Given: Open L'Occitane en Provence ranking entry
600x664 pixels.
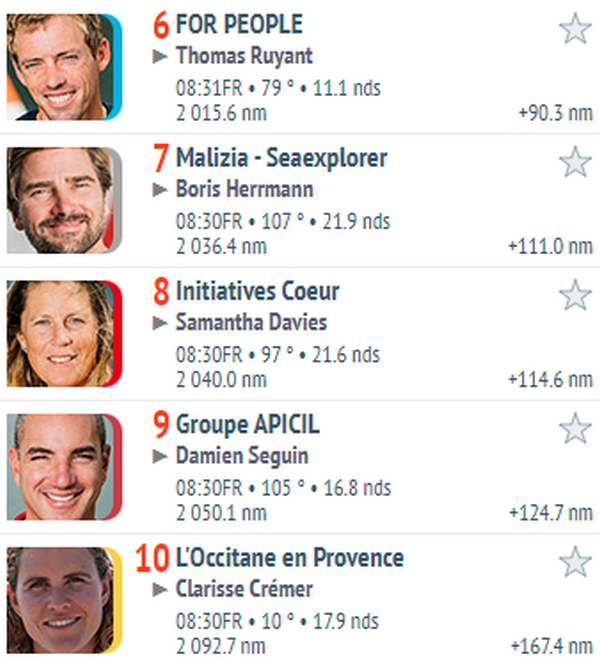Looking at the screenshot, I should pyautogui.click(x=290, y=558).
